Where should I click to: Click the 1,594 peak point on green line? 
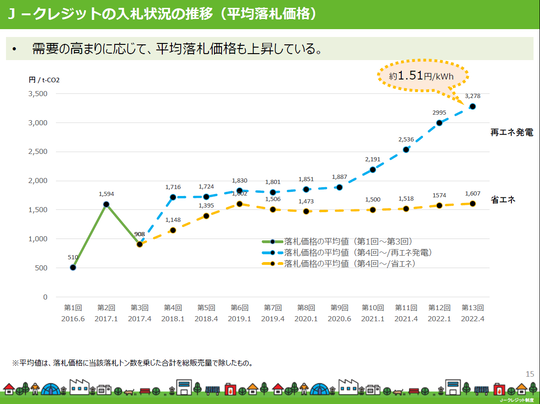[106, 204]
